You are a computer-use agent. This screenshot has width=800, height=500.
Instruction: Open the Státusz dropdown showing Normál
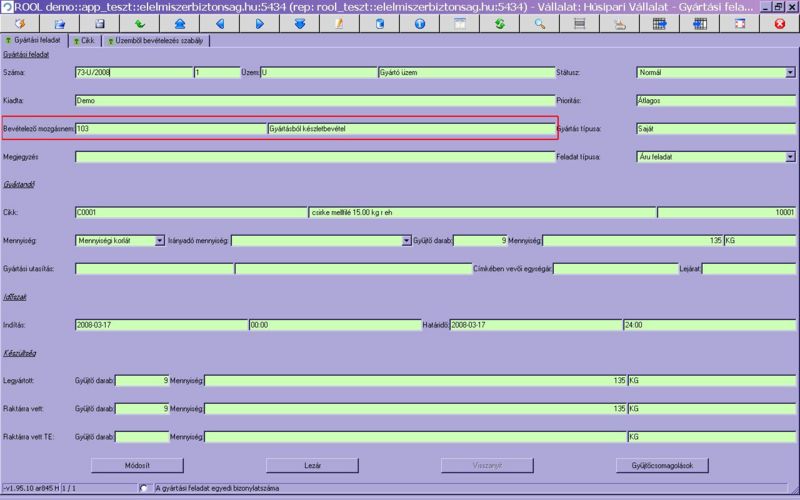(x=790, y=73)
